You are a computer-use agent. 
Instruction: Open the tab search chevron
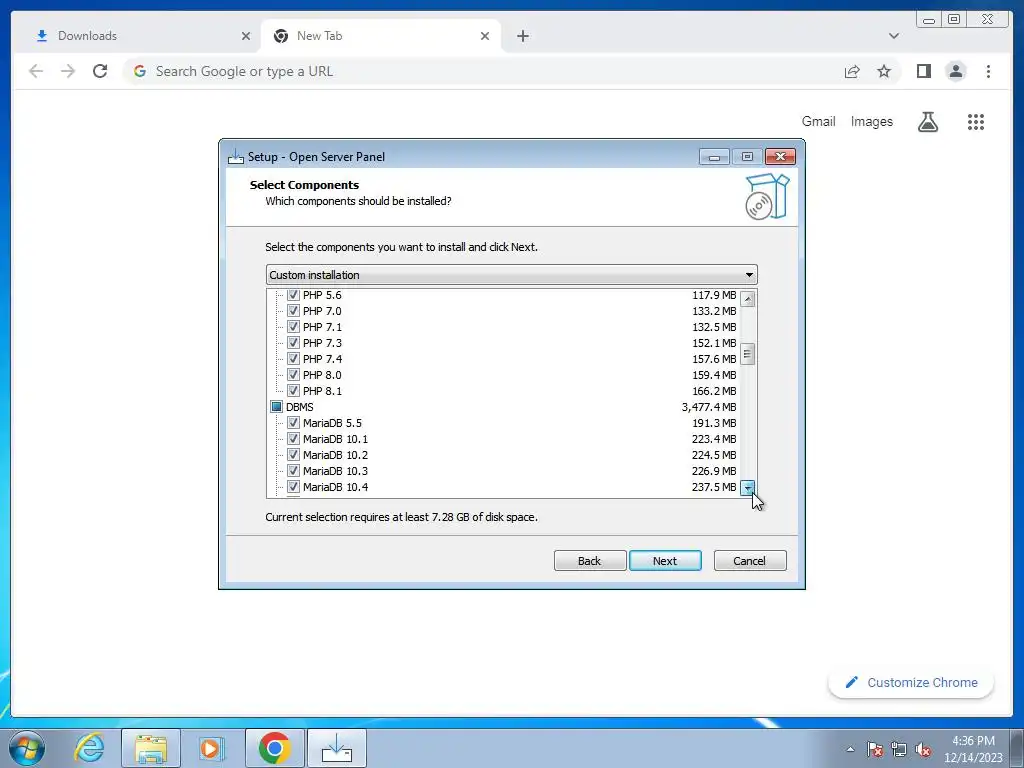pos(893,36)
